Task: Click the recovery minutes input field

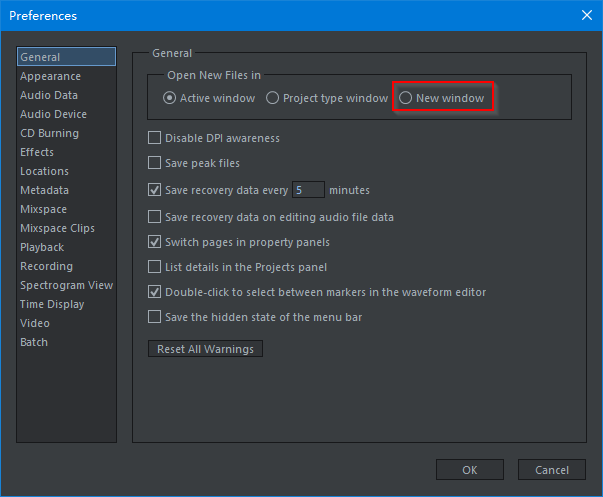Action: pos(309,189)
